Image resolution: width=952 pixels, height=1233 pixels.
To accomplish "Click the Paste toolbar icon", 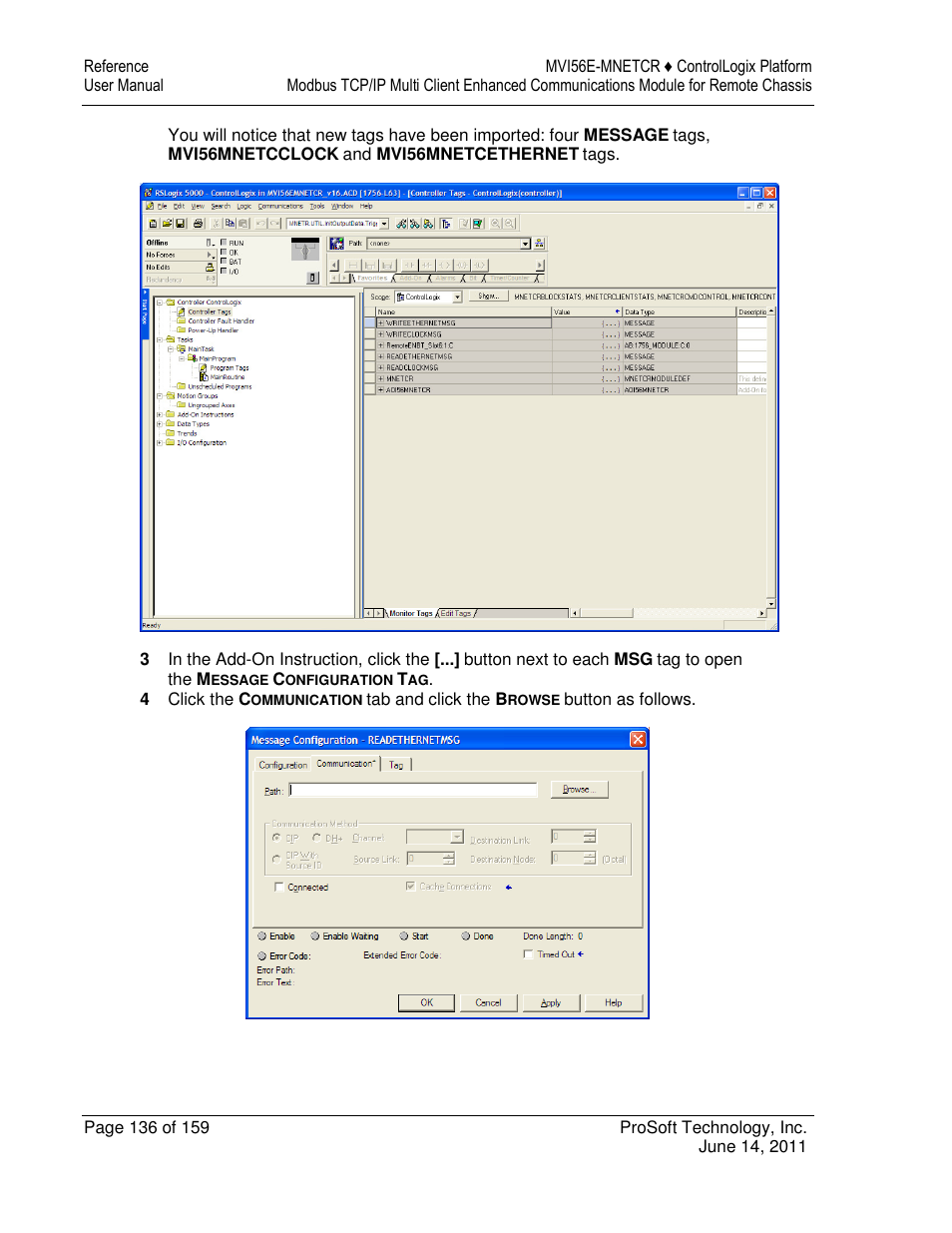I will coord(243,224).
